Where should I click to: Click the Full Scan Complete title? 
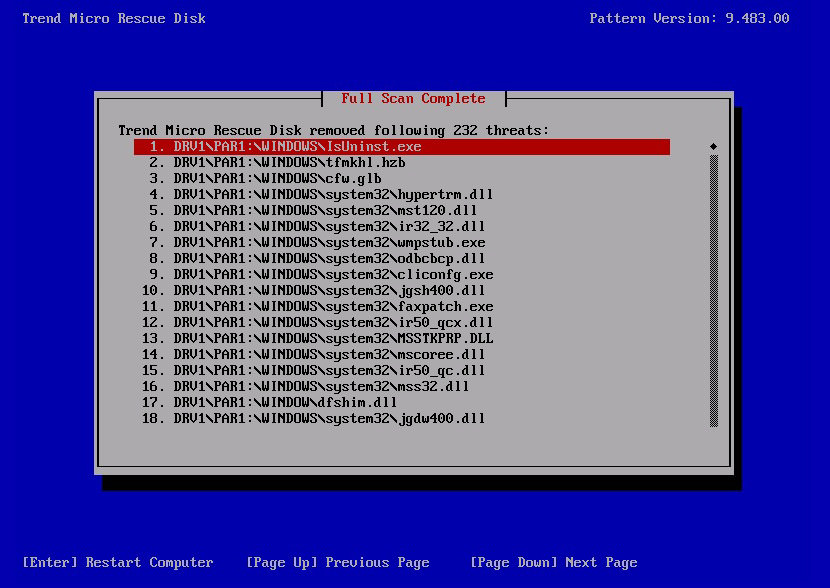413,98
